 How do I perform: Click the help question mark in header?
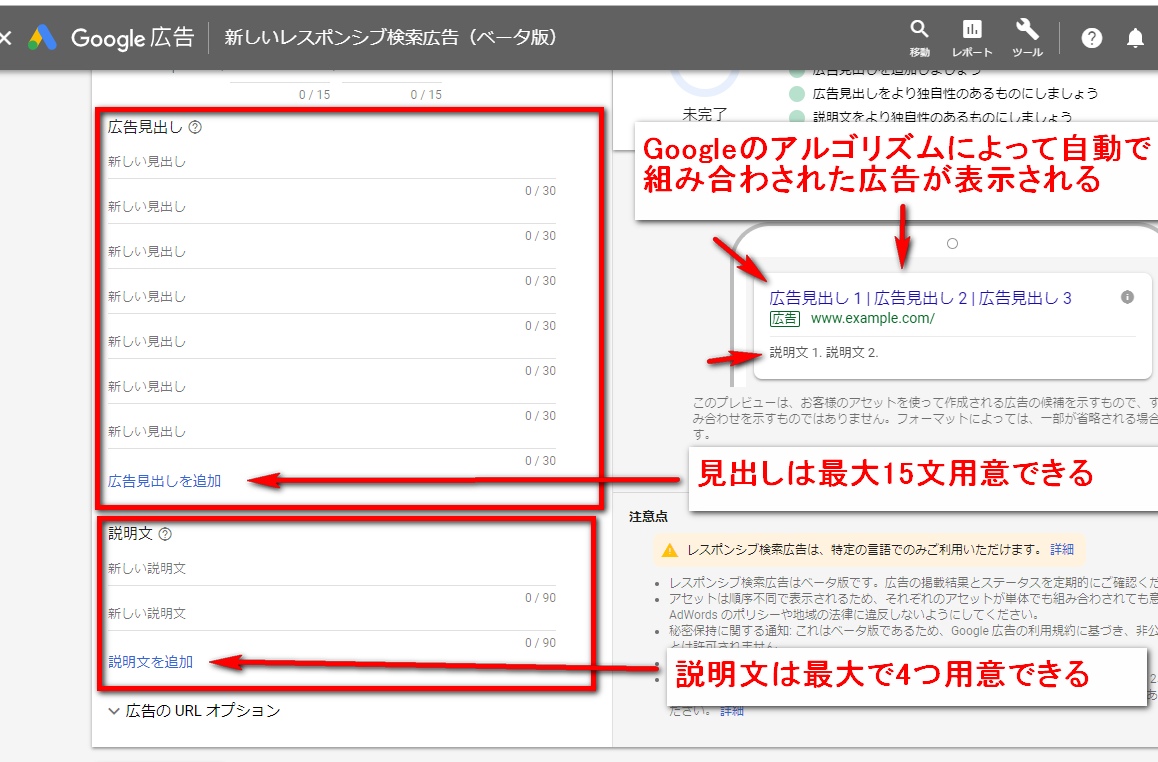click(1092, 38)
